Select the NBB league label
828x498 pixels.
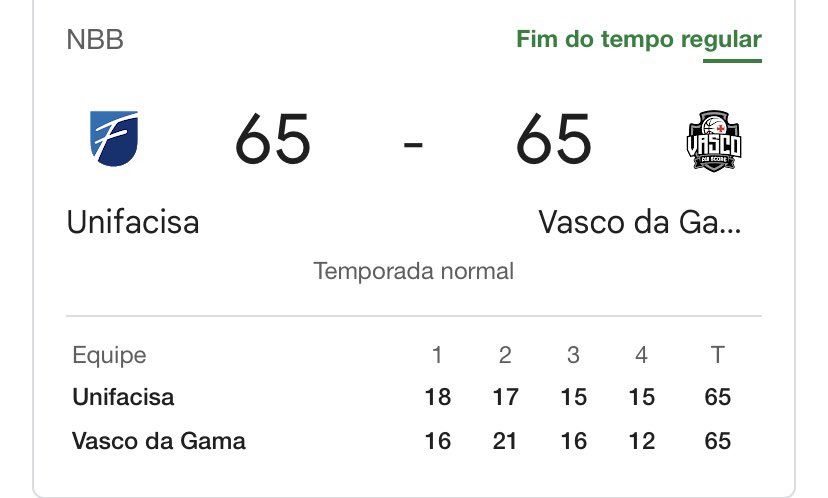click(95, 41)
